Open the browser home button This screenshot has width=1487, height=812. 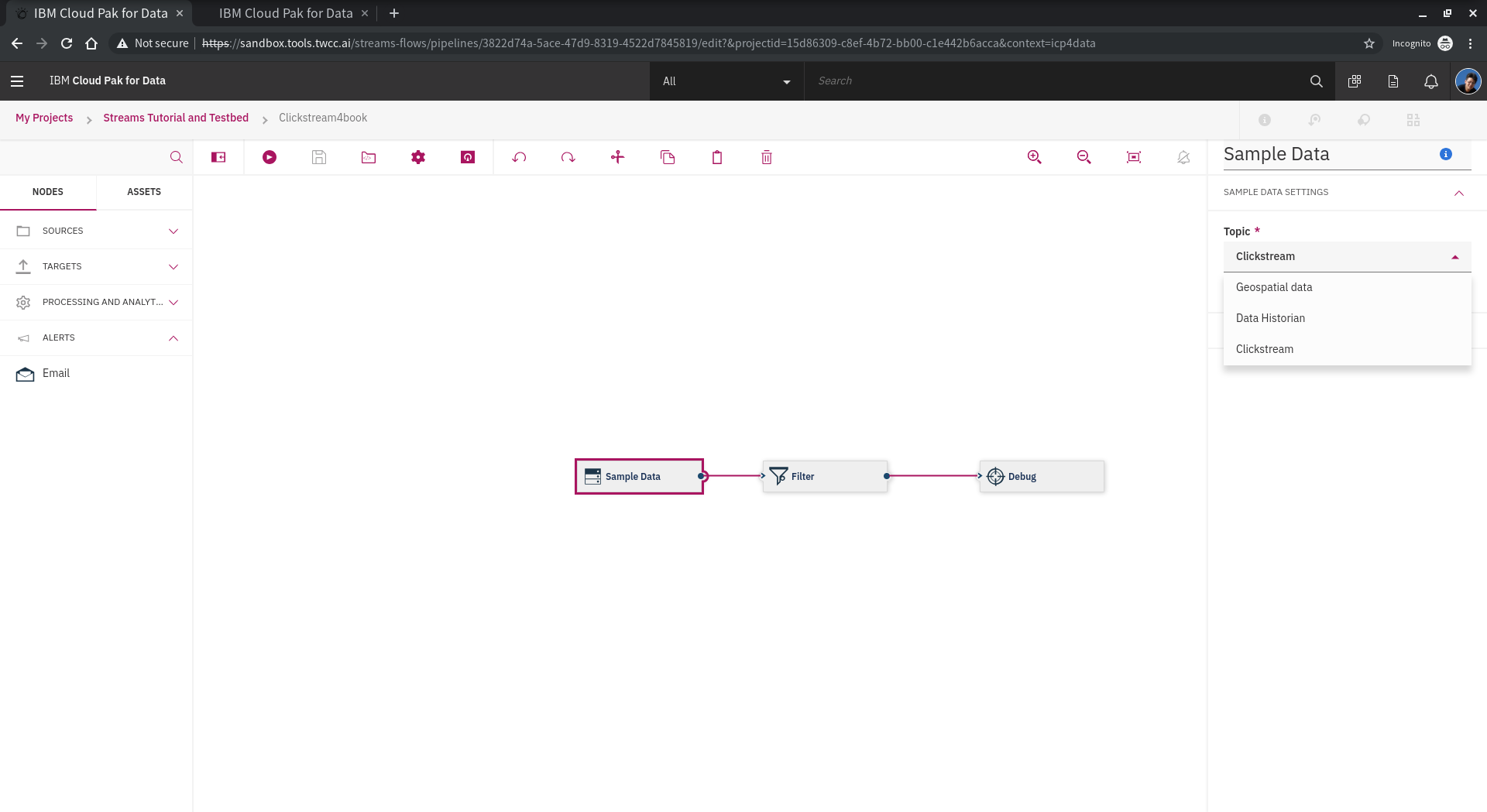[91, 43]
